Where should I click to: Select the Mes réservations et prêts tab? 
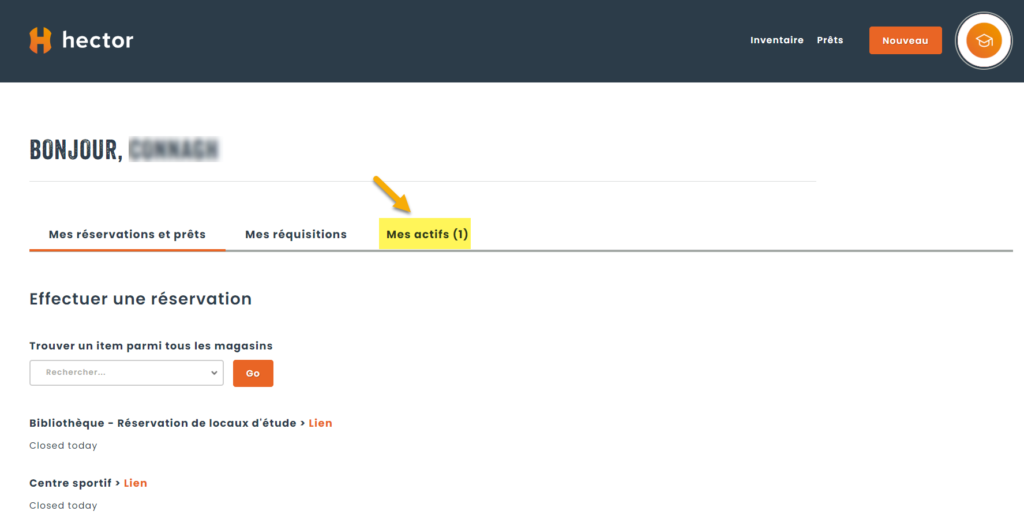pyautogui.click(x=127, y=234)
